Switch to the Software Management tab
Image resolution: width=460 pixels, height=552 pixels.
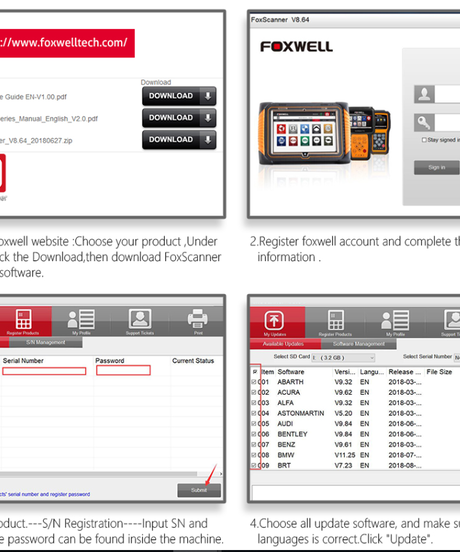tap(359, 344)
